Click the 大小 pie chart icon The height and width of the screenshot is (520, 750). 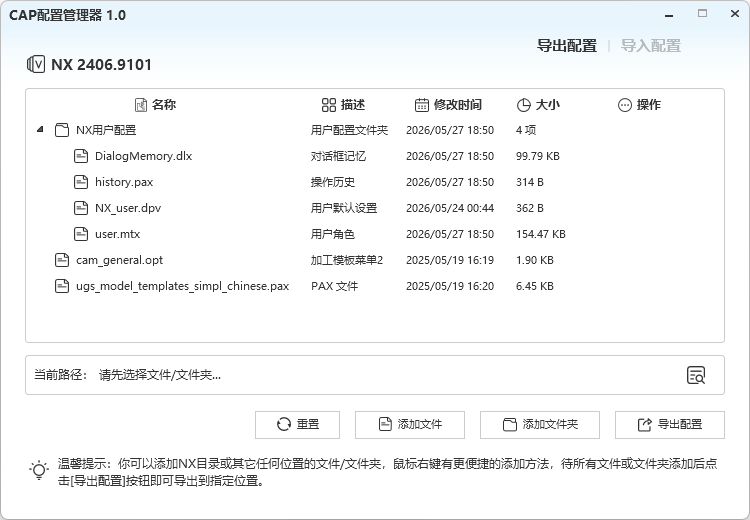pos(524,105)
